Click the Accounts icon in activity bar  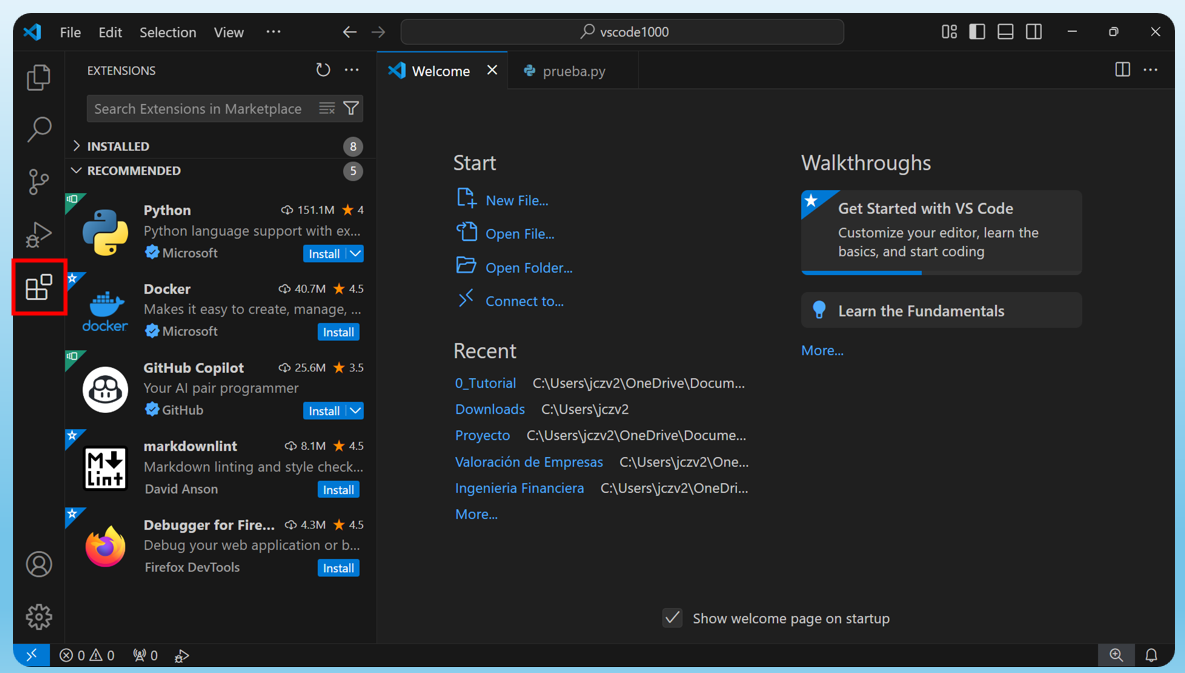click(39, 564)
